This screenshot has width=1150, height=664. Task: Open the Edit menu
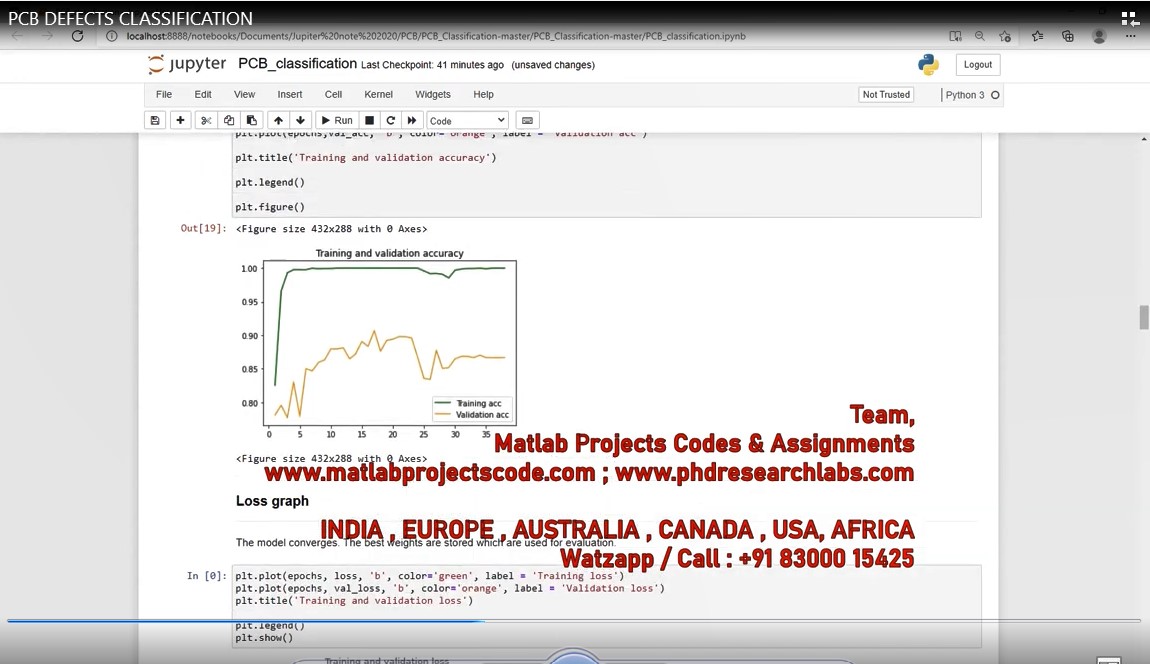[x=203, y=95]
